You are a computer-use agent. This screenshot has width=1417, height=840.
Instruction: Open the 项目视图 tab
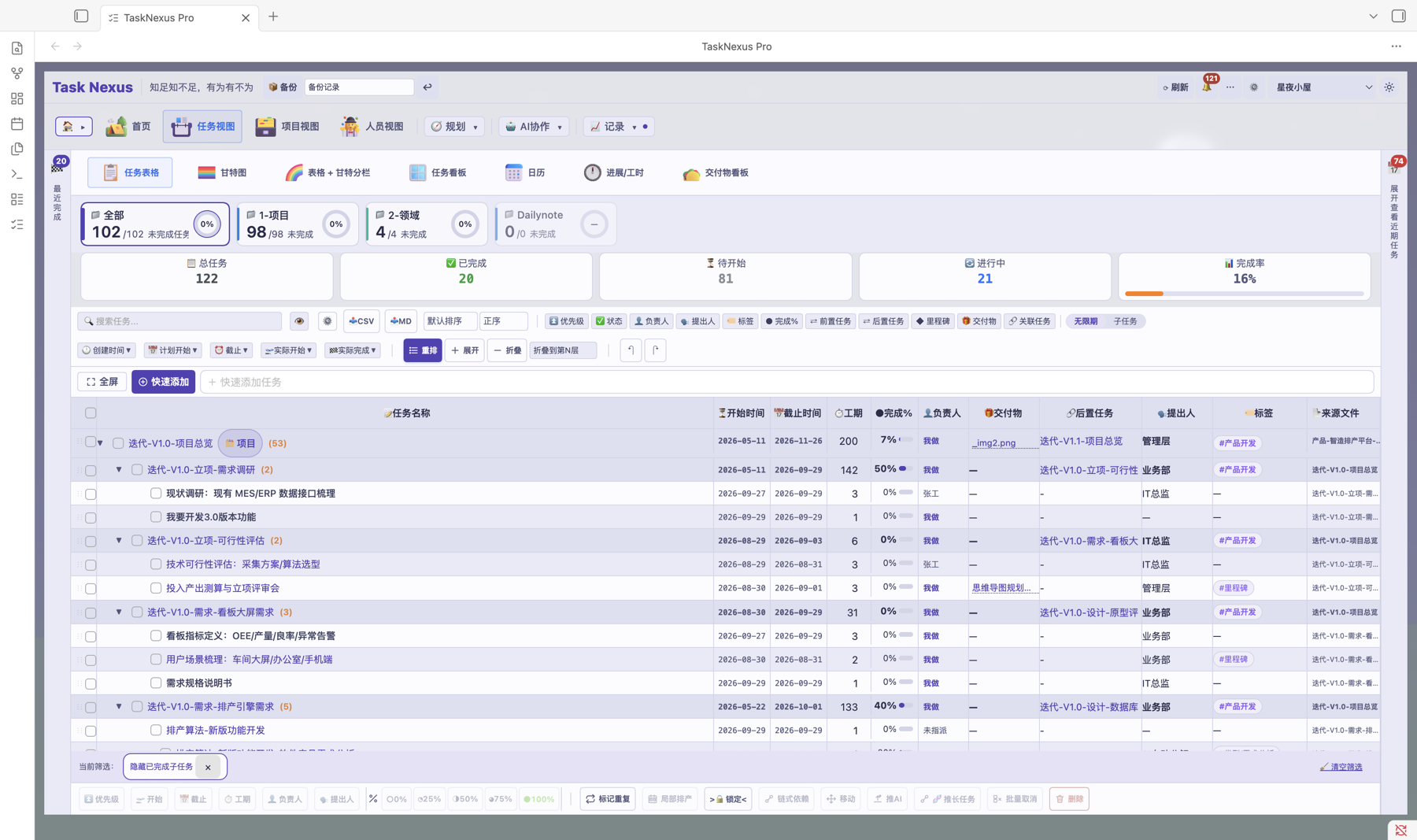click(x=287, y=127)
